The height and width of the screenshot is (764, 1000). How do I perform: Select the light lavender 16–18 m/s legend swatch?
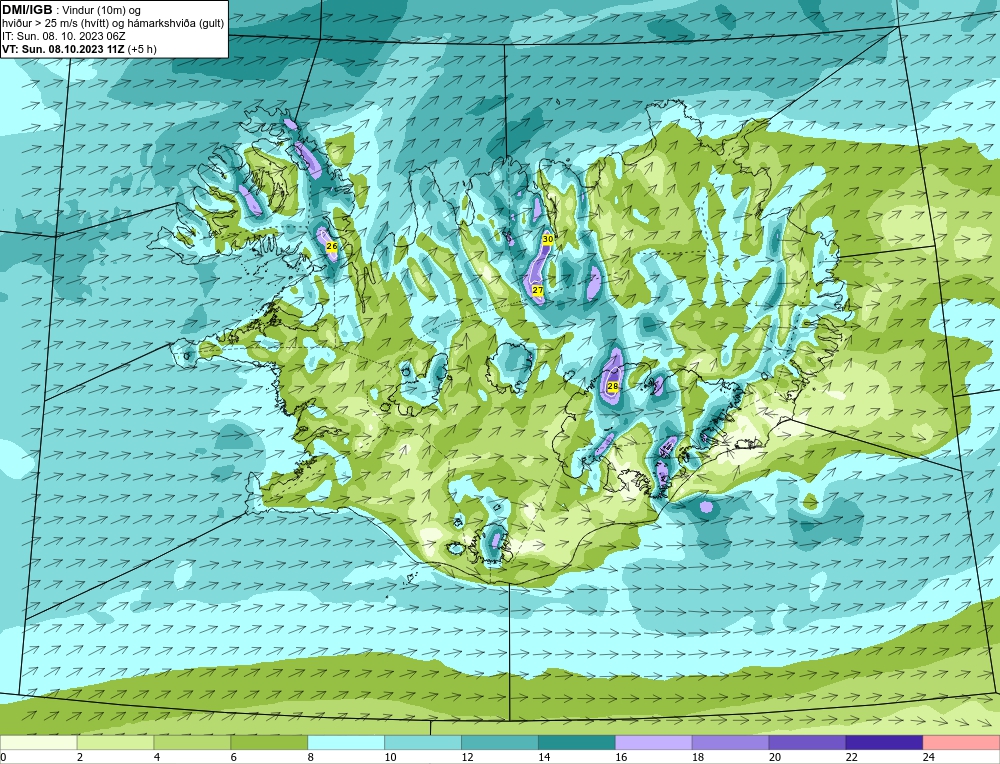coord(654,742)
